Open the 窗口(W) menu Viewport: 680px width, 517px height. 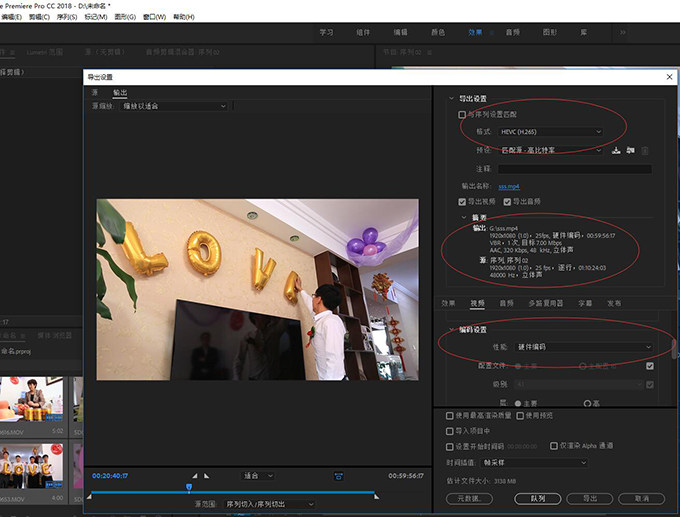pyautogui.click(x=154, y=17)
